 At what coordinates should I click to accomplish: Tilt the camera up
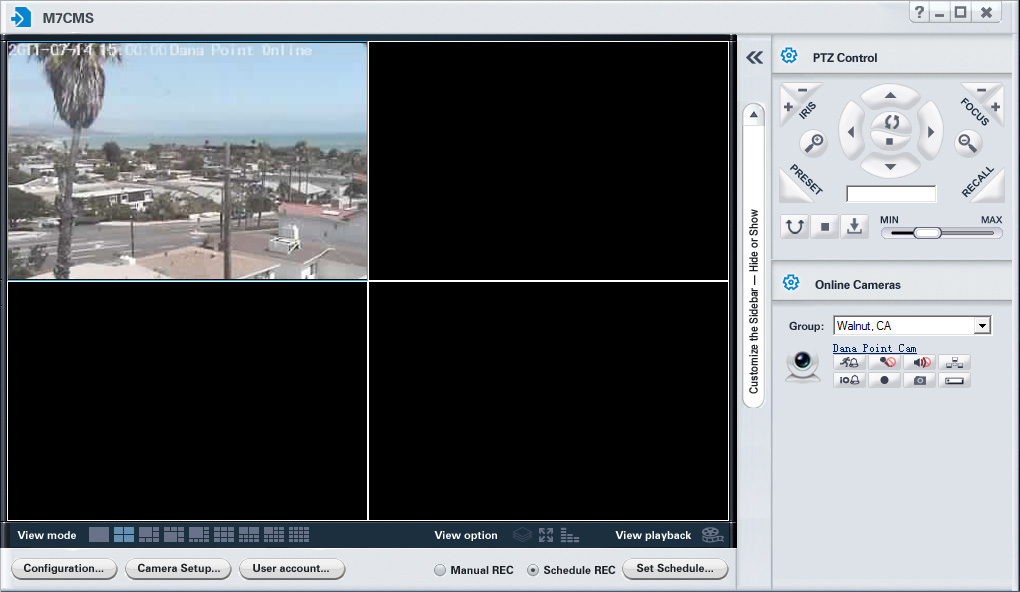click(x=890, y=96)
